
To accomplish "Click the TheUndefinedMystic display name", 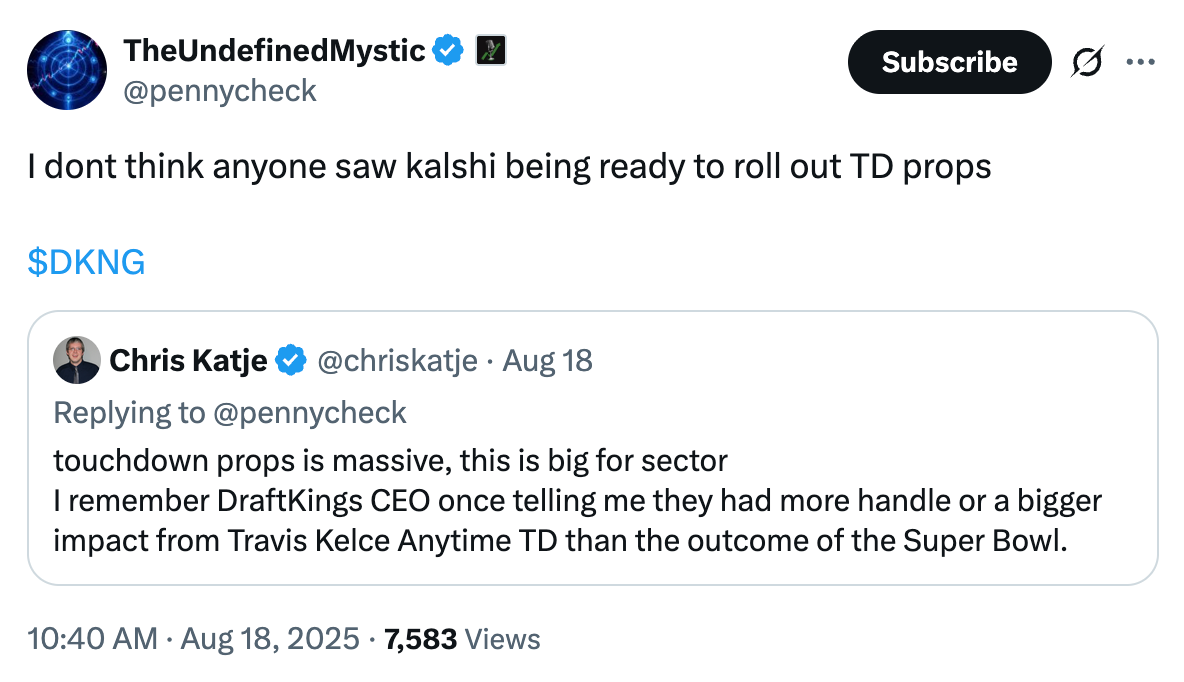I will pos(274,49).
